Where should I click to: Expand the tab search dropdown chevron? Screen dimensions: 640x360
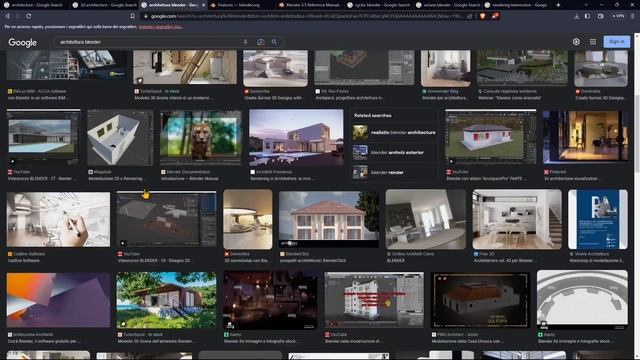[586, 5]
